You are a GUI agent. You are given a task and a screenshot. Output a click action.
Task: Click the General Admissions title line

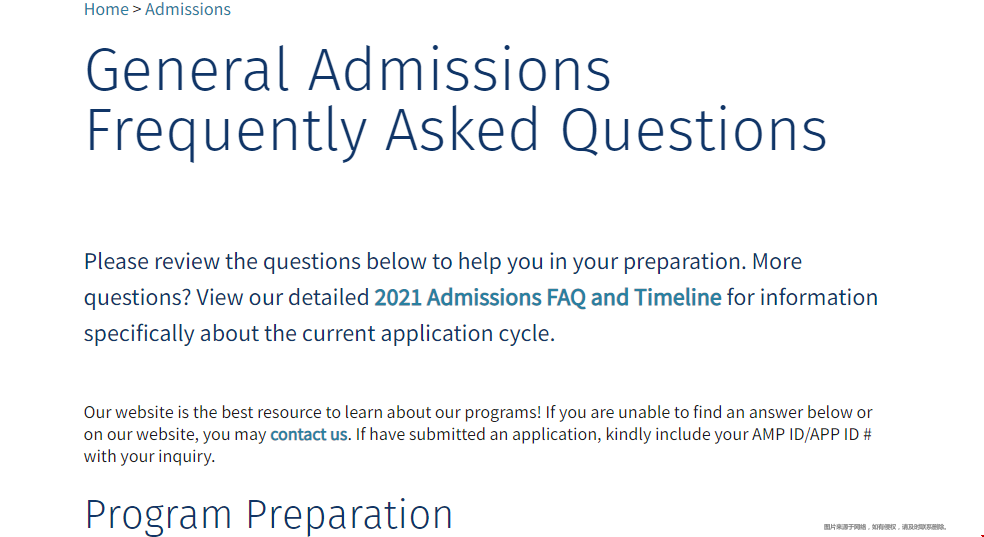348,70
